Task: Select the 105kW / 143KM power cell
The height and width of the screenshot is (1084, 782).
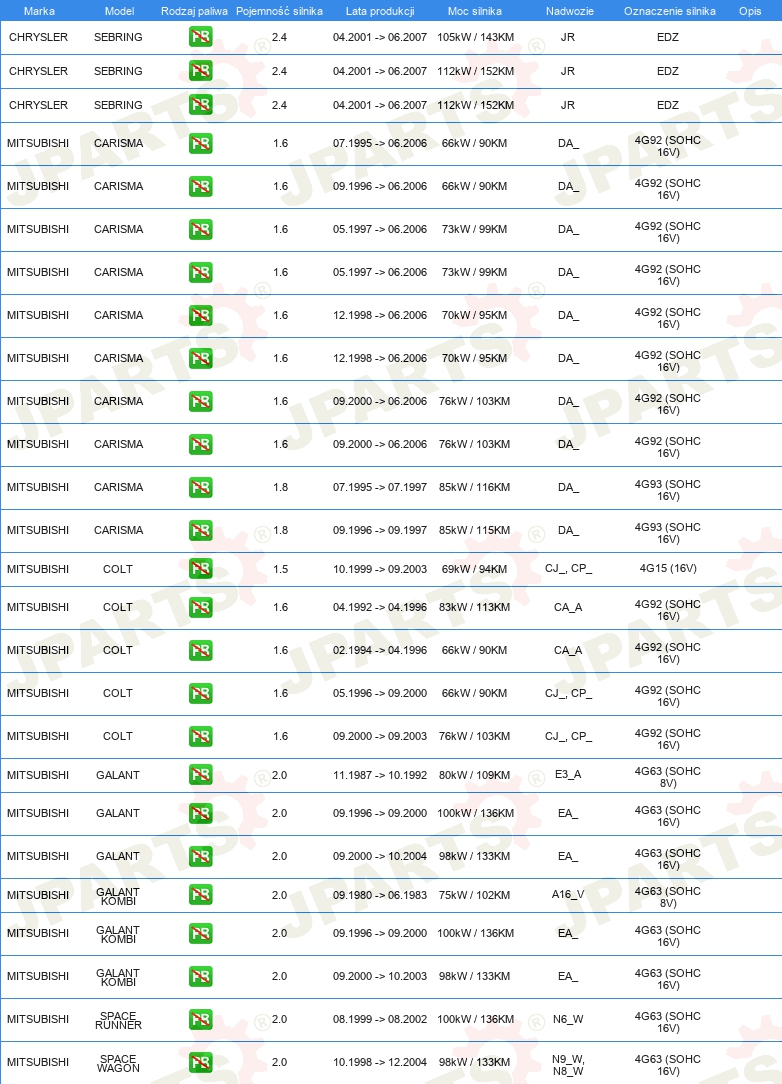Action: (x=476, y=37)
